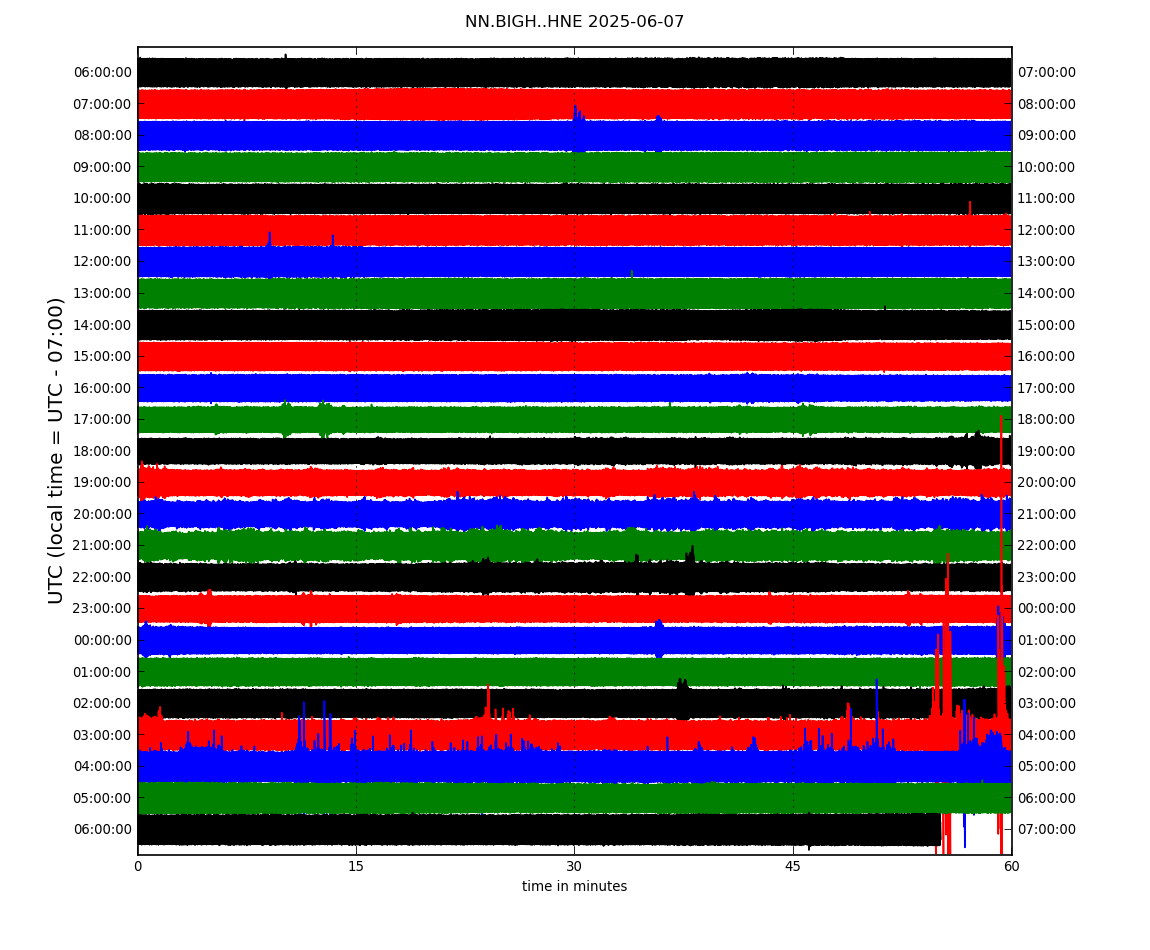The image size is (1150, 950).
Task: Click the left UTC axis label 14:00:00
Action: pyautogui.click(x=103, y=325)
